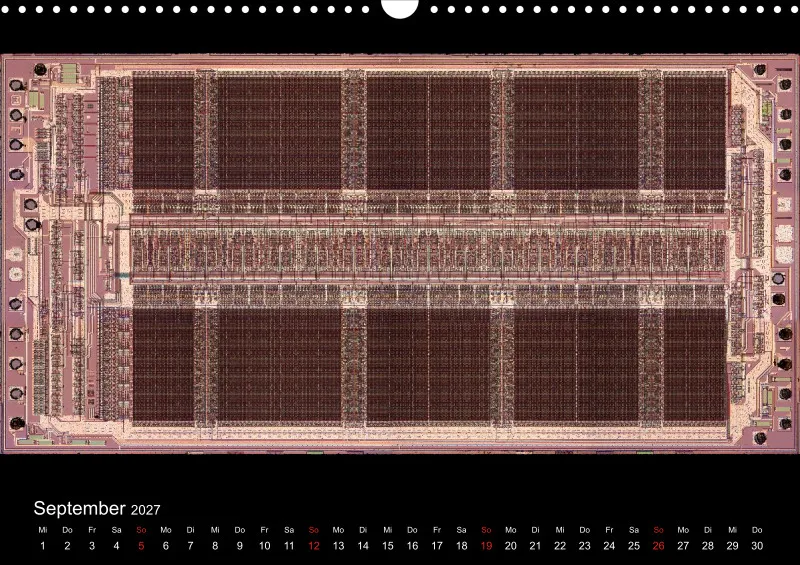Select day 29 of September

733,546
